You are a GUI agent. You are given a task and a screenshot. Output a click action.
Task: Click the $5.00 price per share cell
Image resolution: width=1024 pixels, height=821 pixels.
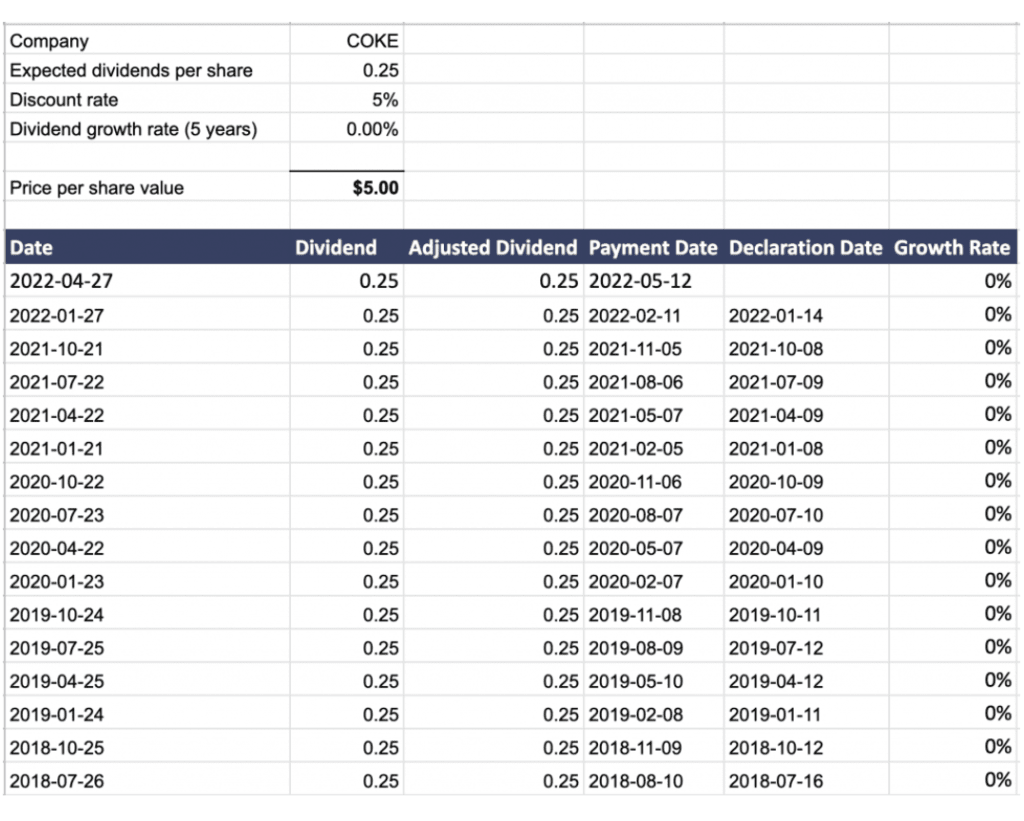[x=376, y=187]
